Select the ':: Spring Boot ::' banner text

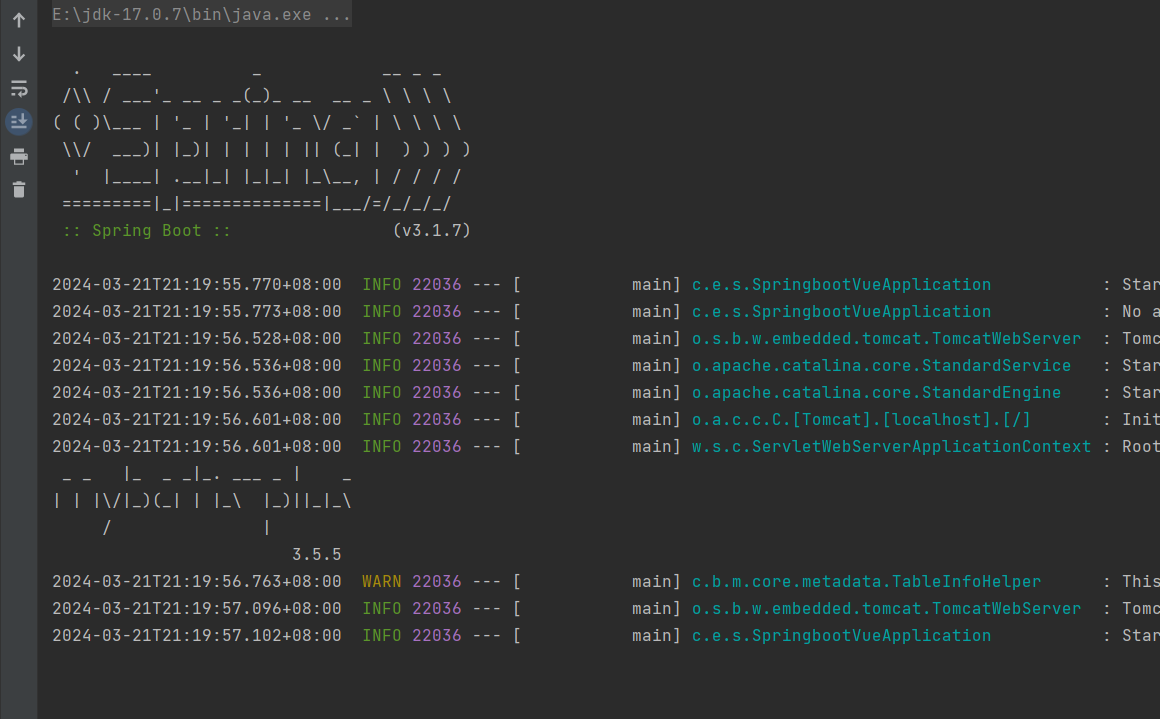tap(146, 231)
